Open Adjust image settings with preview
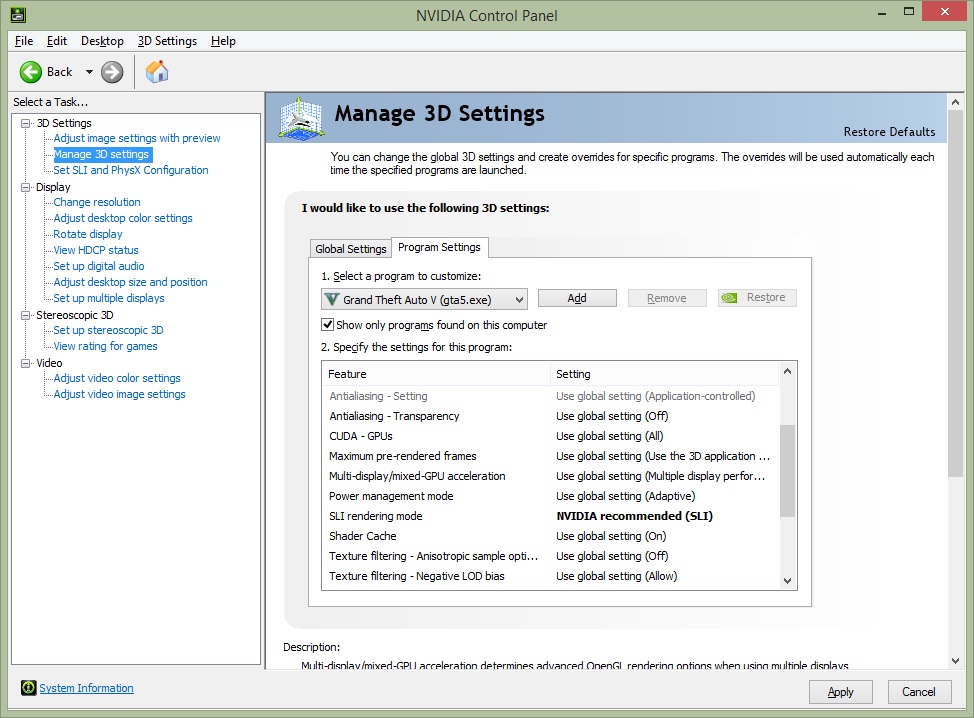Viewport: 974px width, 718px height. 137,138
